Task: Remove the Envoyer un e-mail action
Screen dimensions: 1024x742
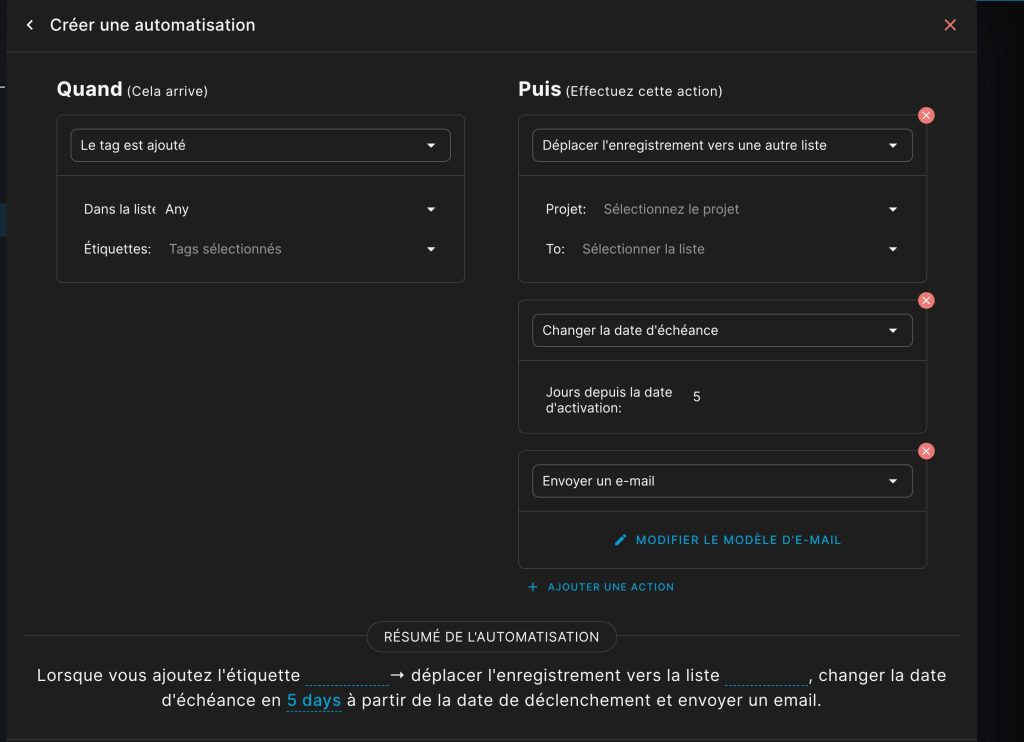Action: (926, 451)
